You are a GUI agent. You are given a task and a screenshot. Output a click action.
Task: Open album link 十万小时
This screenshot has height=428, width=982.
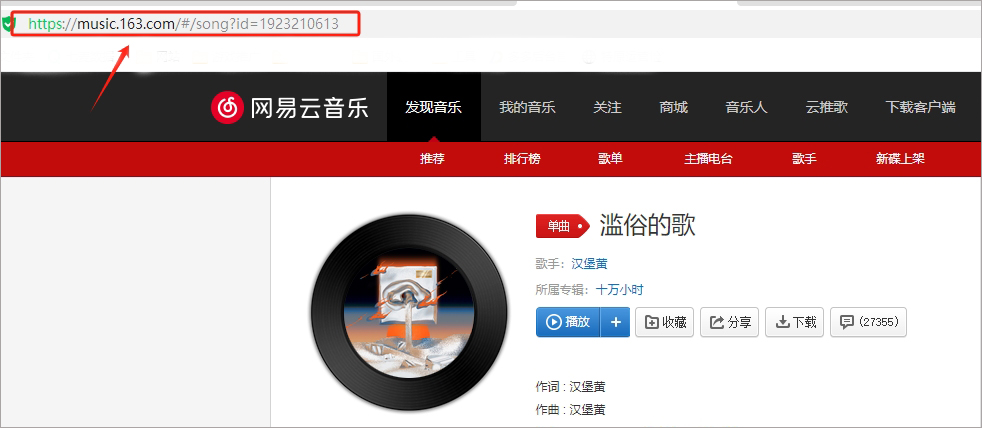(x=619, y=290)
